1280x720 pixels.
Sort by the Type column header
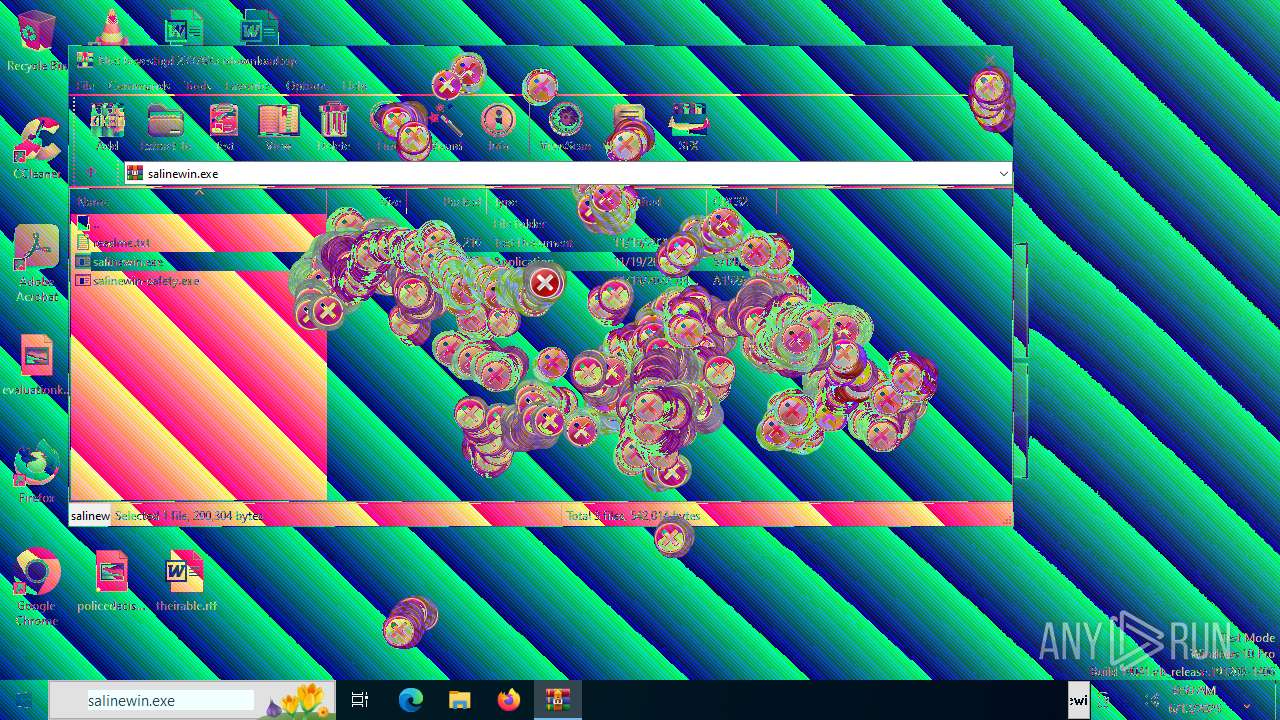click(547, 202)
